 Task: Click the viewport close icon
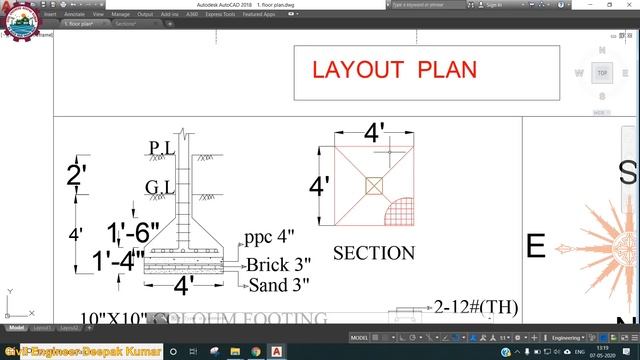coord(630,36)
